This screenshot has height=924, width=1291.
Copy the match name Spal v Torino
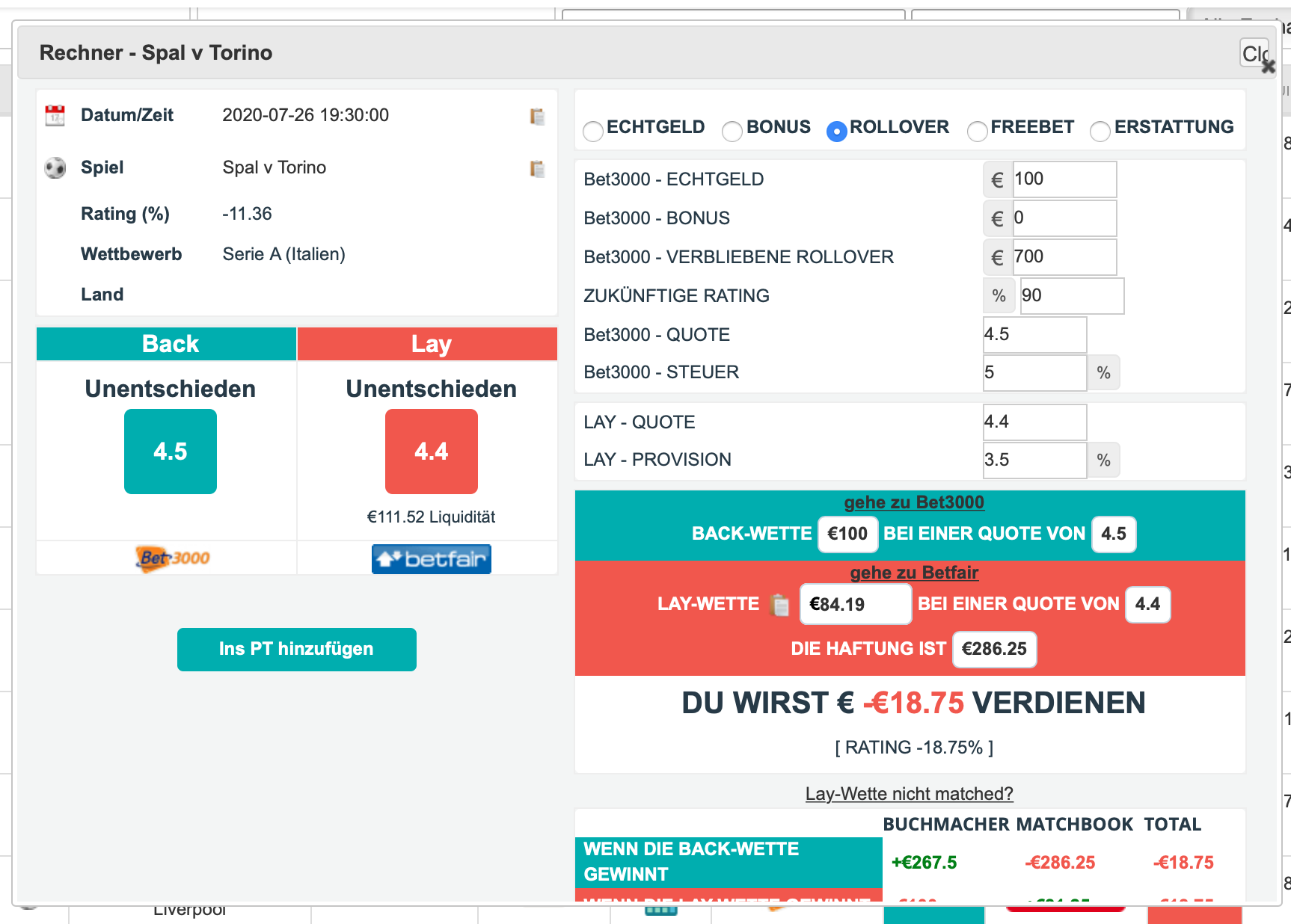pos(536,169)
